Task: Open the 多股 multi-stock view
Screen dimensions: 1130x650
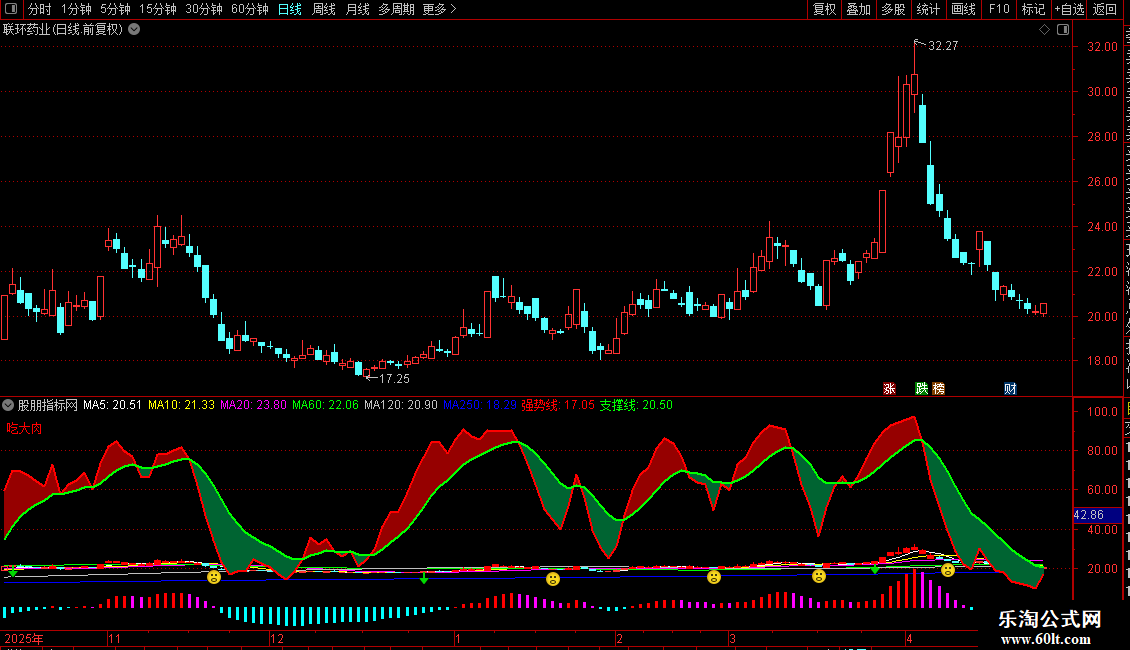Action: 894,9
